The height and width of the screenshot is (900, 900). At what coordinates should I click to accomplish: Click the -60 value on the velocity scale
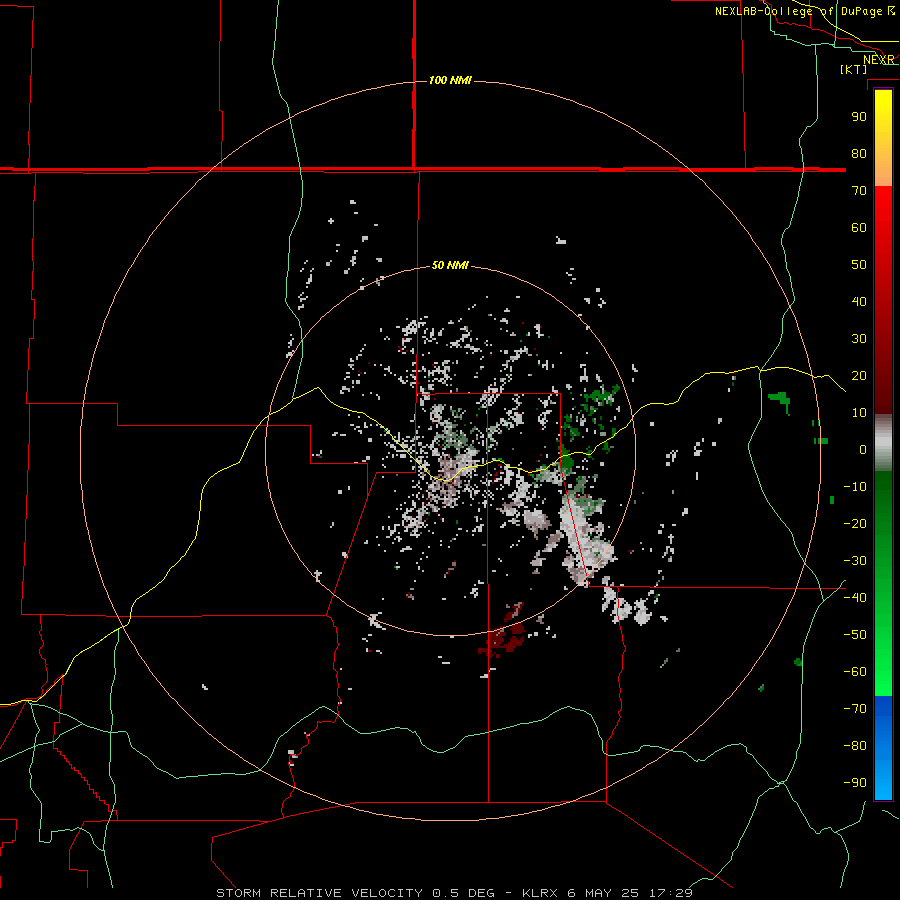coord(855,672)
